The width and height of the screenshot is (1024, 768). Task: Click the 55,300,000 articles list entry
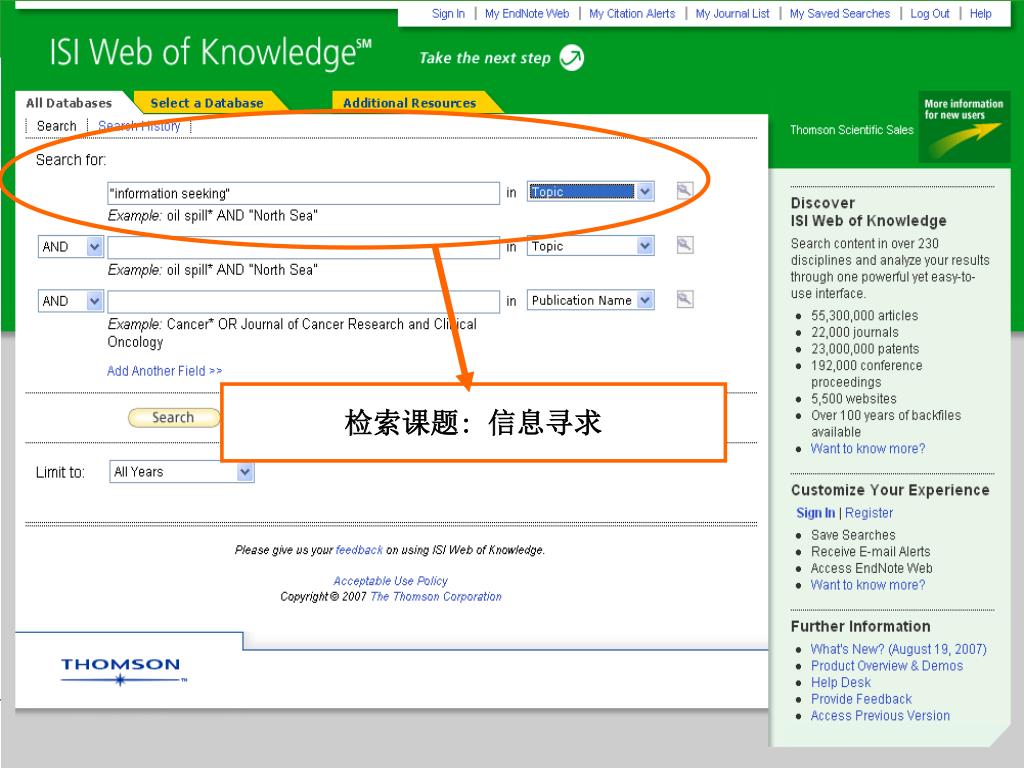click(864, 315)
